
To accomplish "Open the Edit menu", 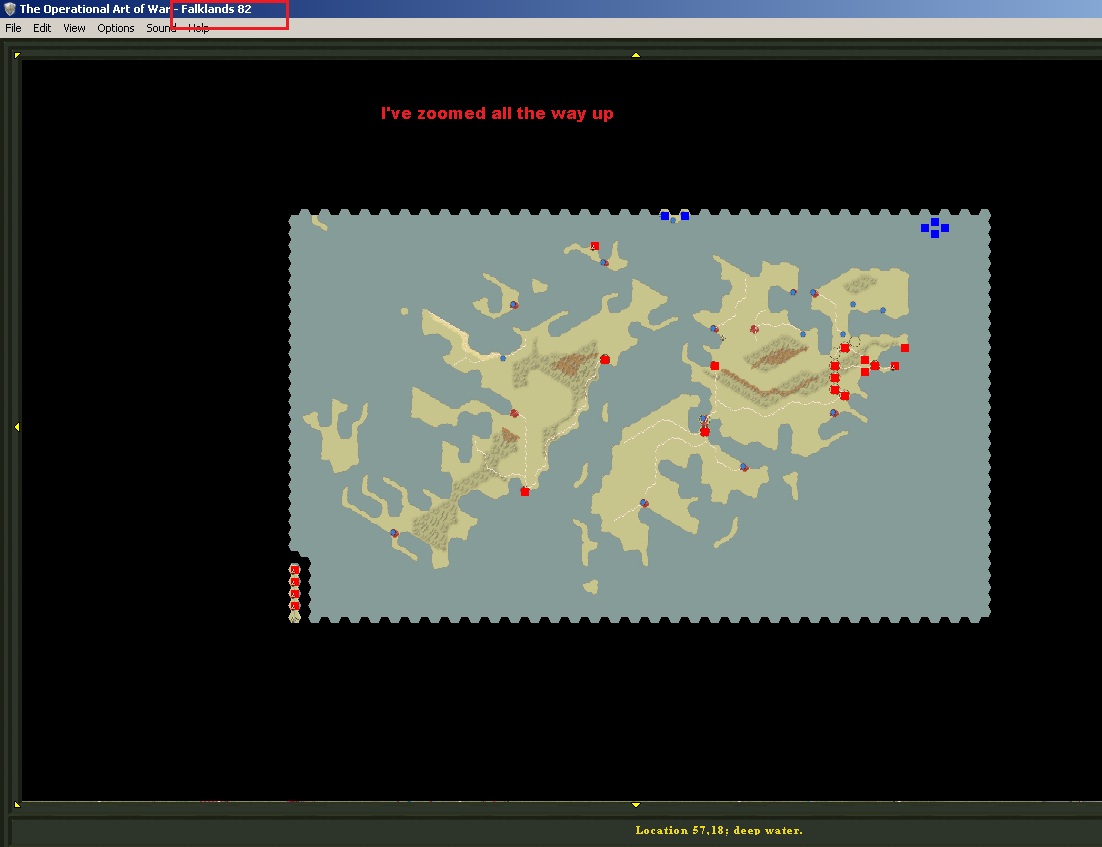I will (x=42, y=28).
